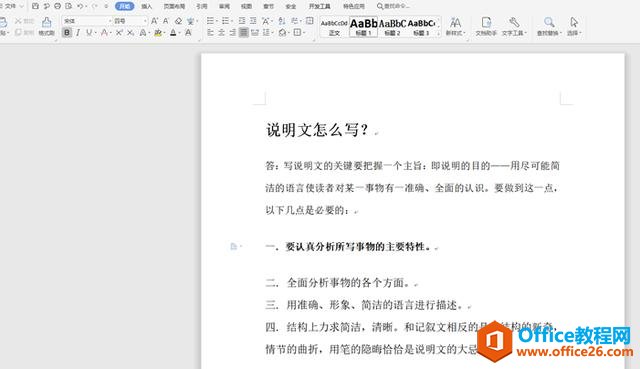
Task: Switch to the 特色应用 tab
Action: (354, 6)
